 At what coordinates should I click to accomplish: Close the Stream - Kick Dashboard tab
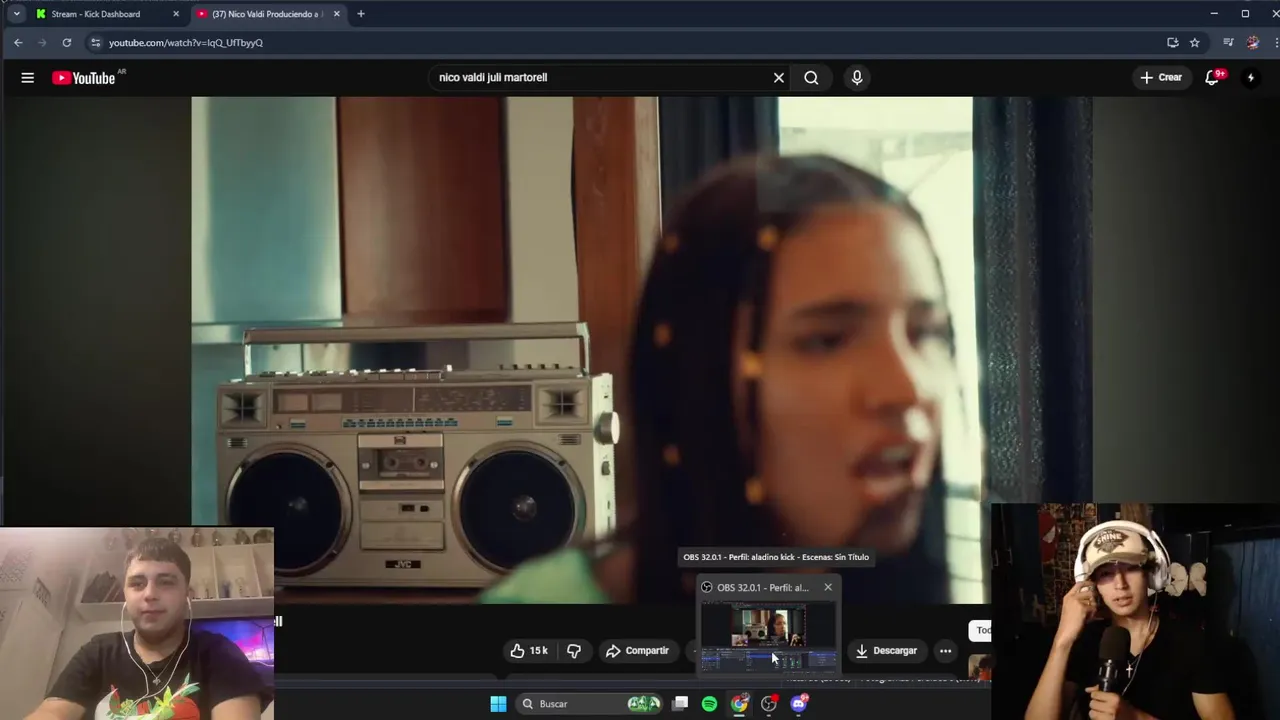(x=176, y=14)
